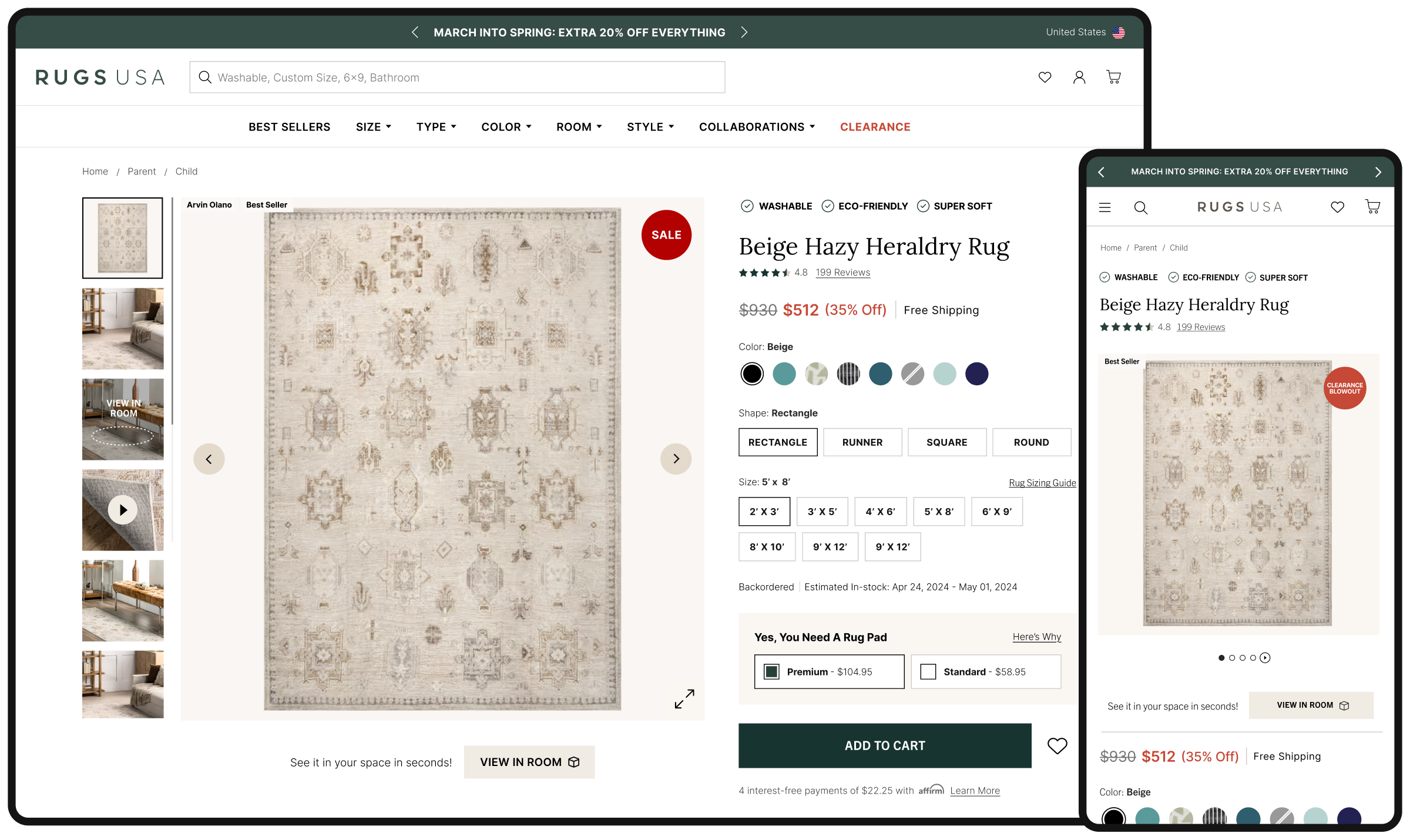This screenshot has height=840, width=1410.
Task: Choose the 2' x 3' size
Action: click(764, 512)
